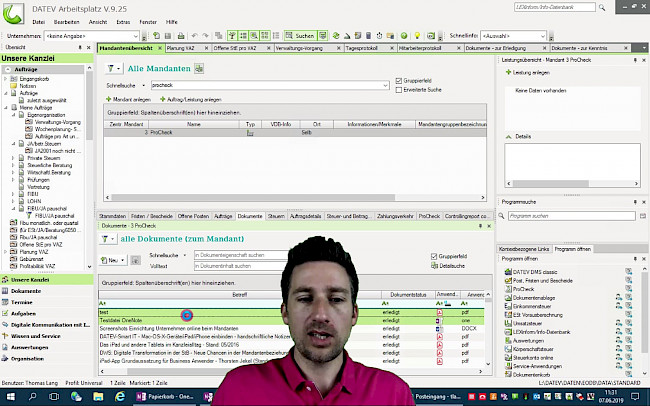Open Internet Explorer from the taskbar

pyautogui.click(x=120, y=397)
